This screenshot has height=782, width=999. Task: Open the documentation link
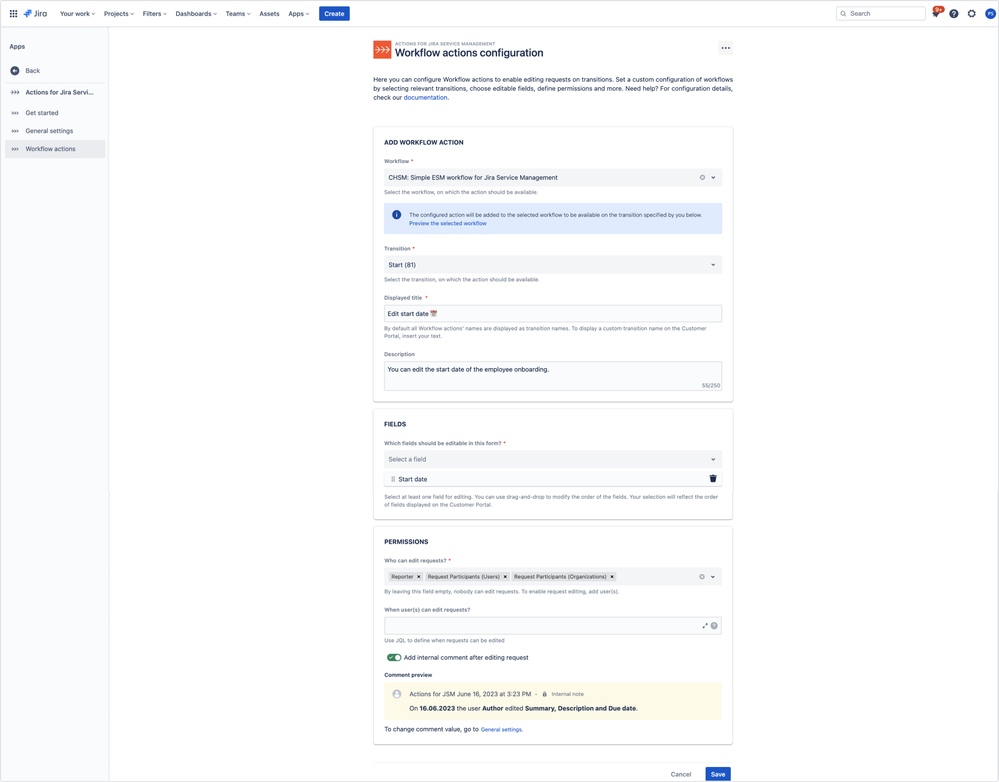click(x=426, y=98)
